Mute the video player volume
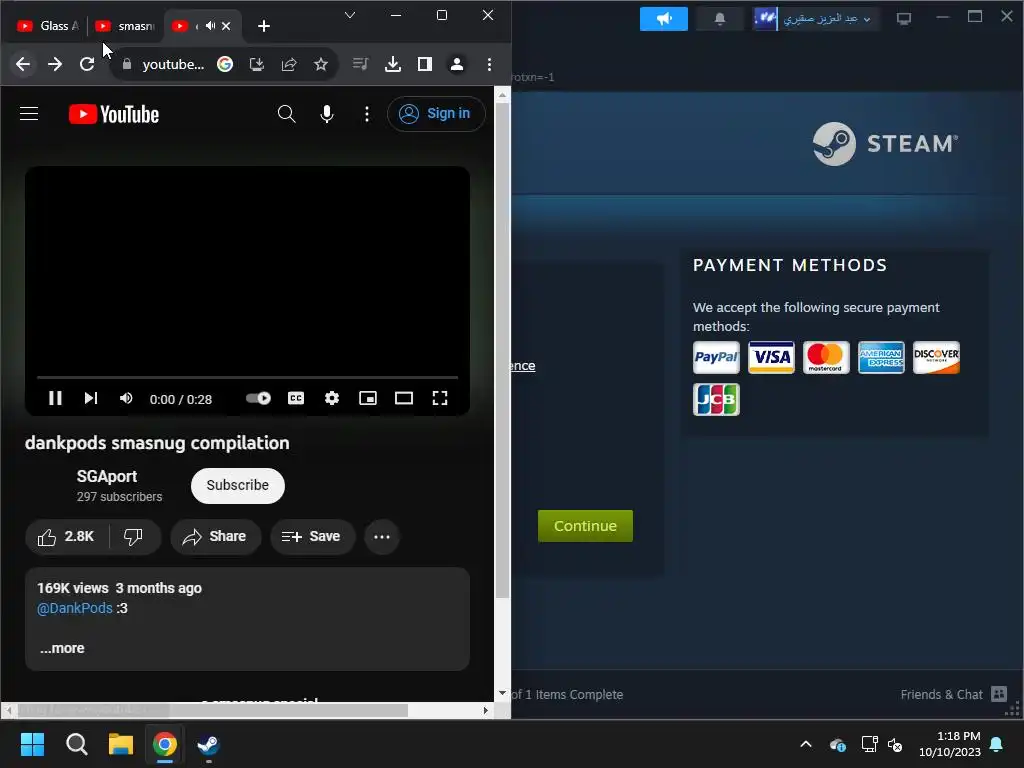The width and height of the screenshot is (1024, 768). pyautogui.click(x=126, y=398)
